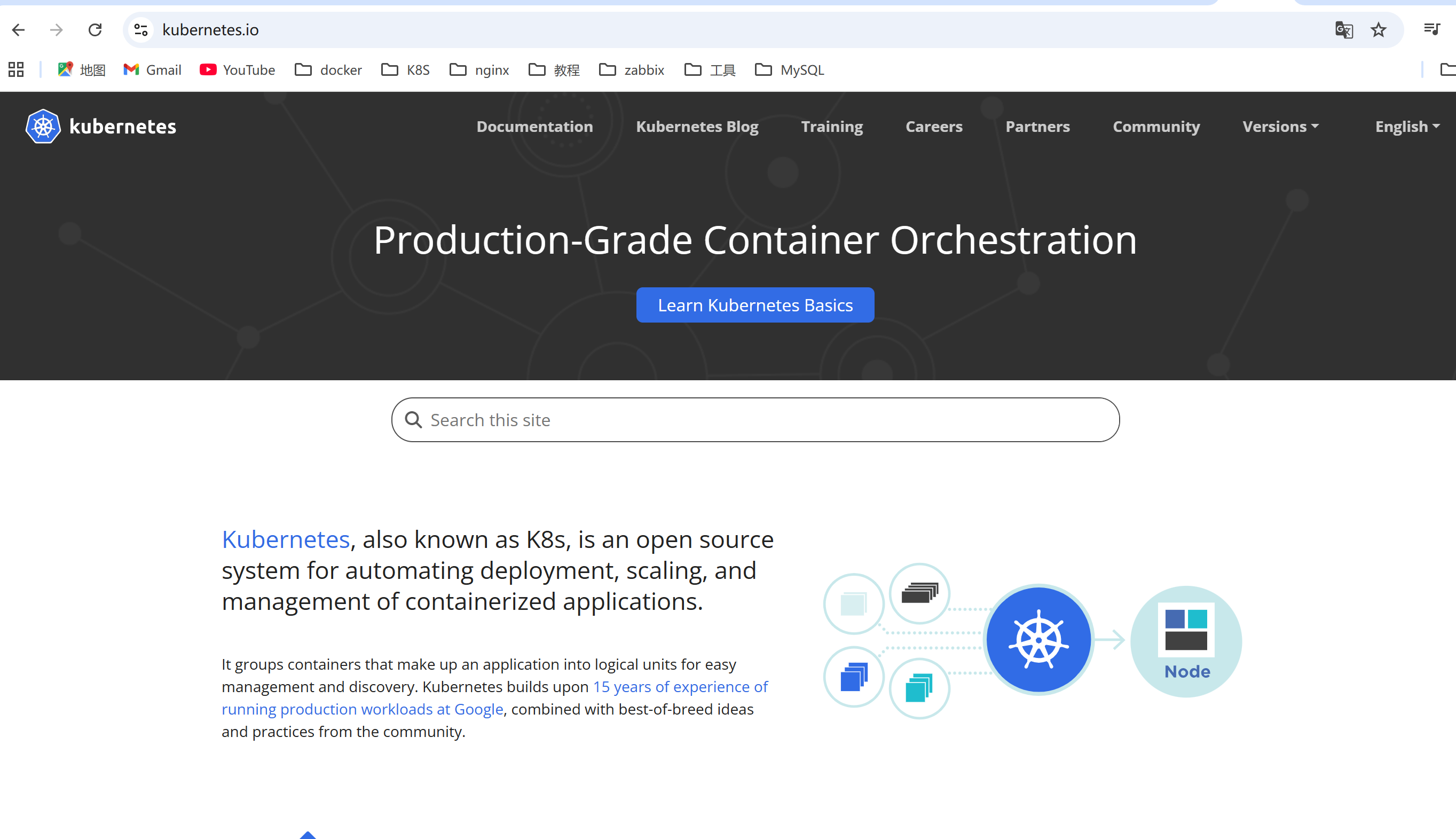
Task: Open the 地图 maps bookmark
Action: [x=81, y=70]
